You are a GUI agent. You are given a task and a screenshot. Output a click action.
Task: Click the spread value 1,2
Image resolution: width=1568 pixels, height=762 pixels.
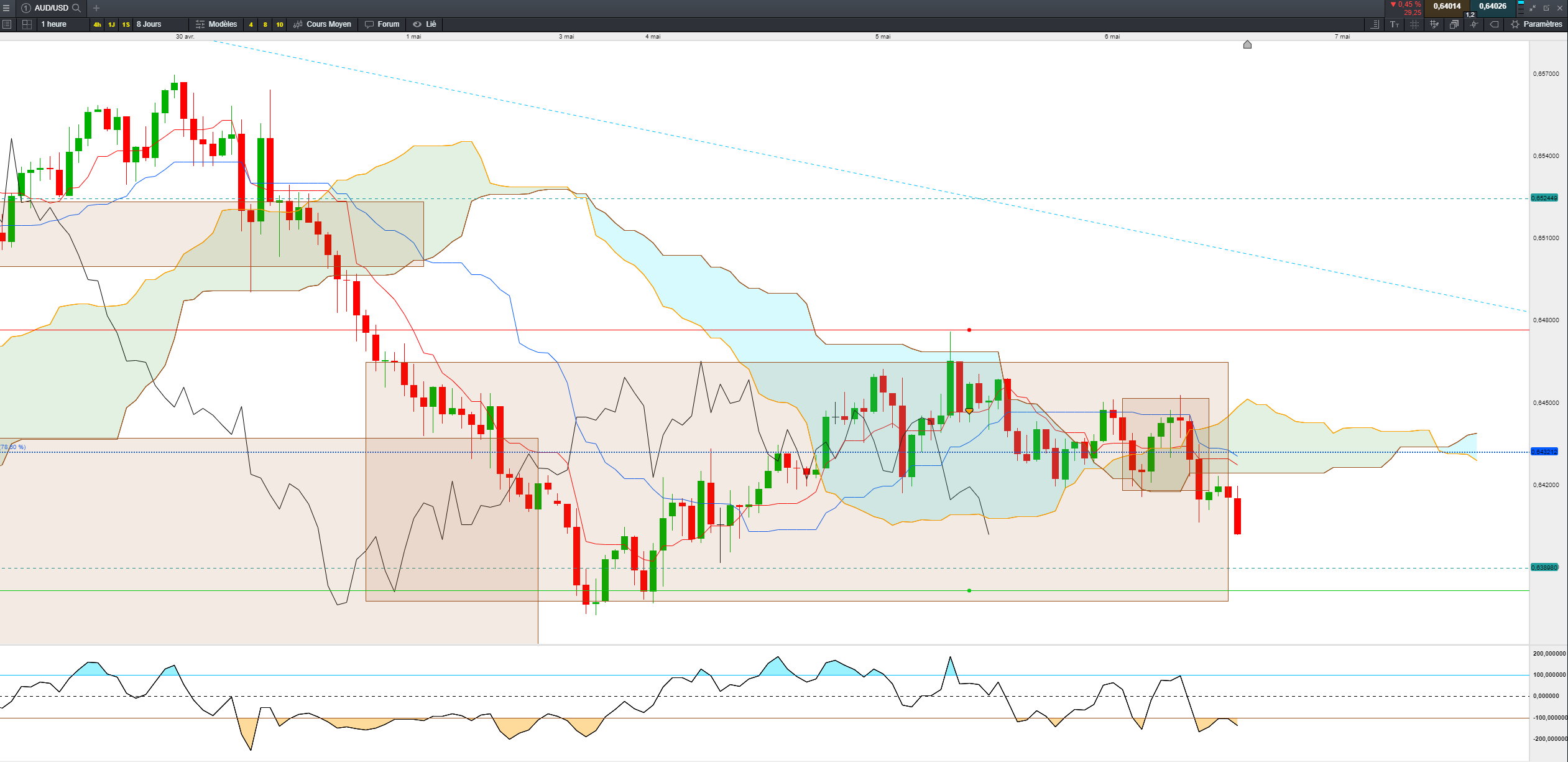point(1470,14)
